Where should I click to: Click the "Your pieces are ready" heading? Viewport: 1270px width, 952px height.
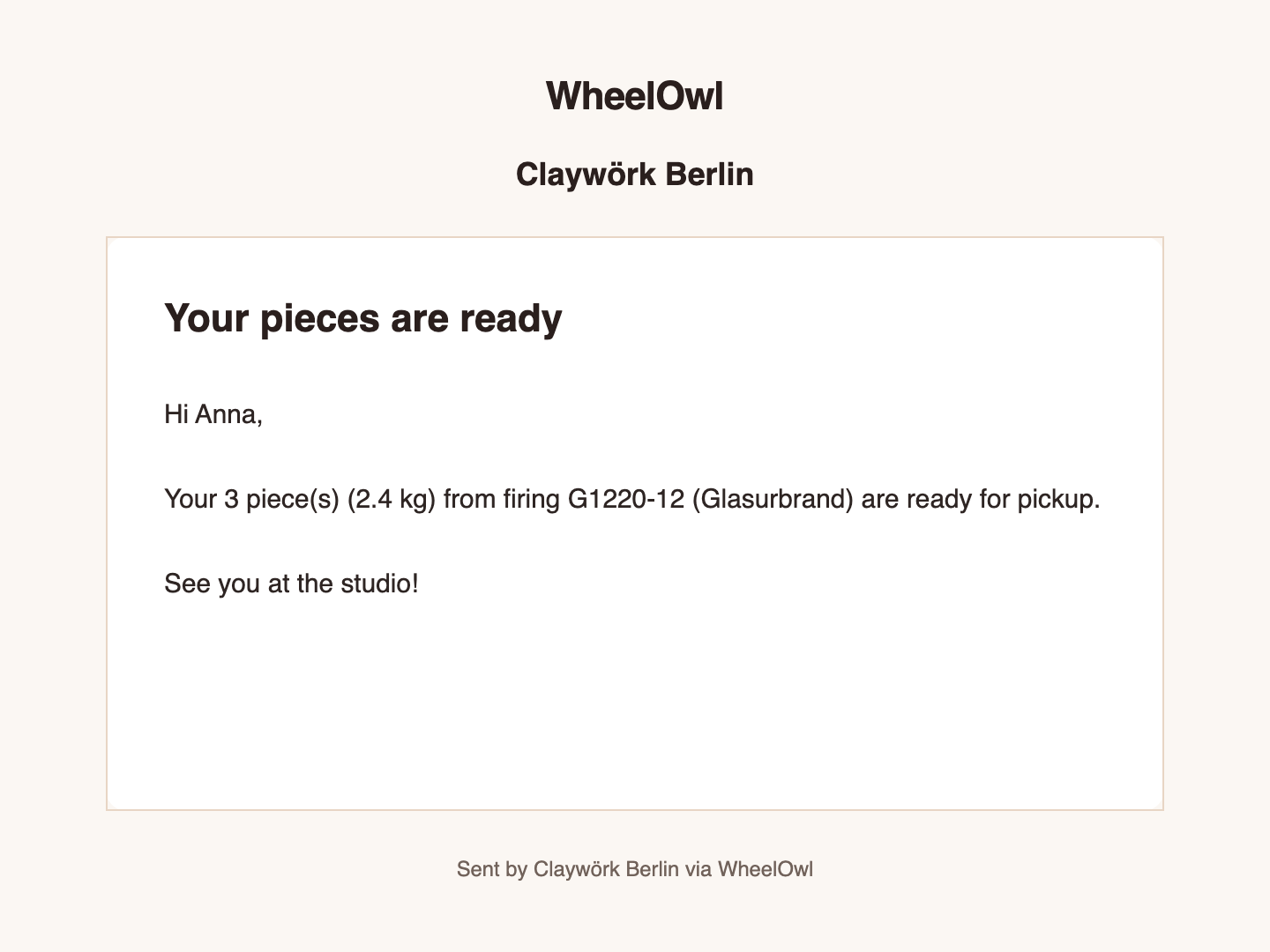(363, 318)
